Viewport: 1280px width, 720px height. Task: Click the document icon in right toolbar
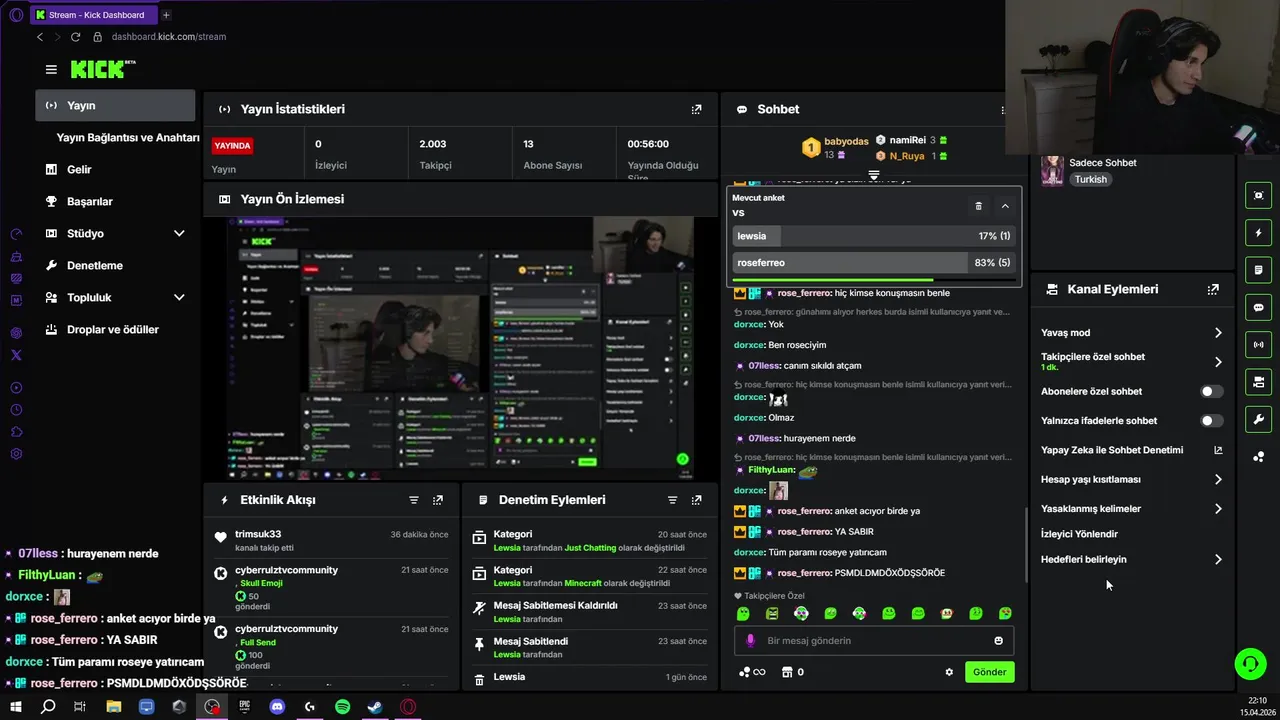tap(1259, 270)
